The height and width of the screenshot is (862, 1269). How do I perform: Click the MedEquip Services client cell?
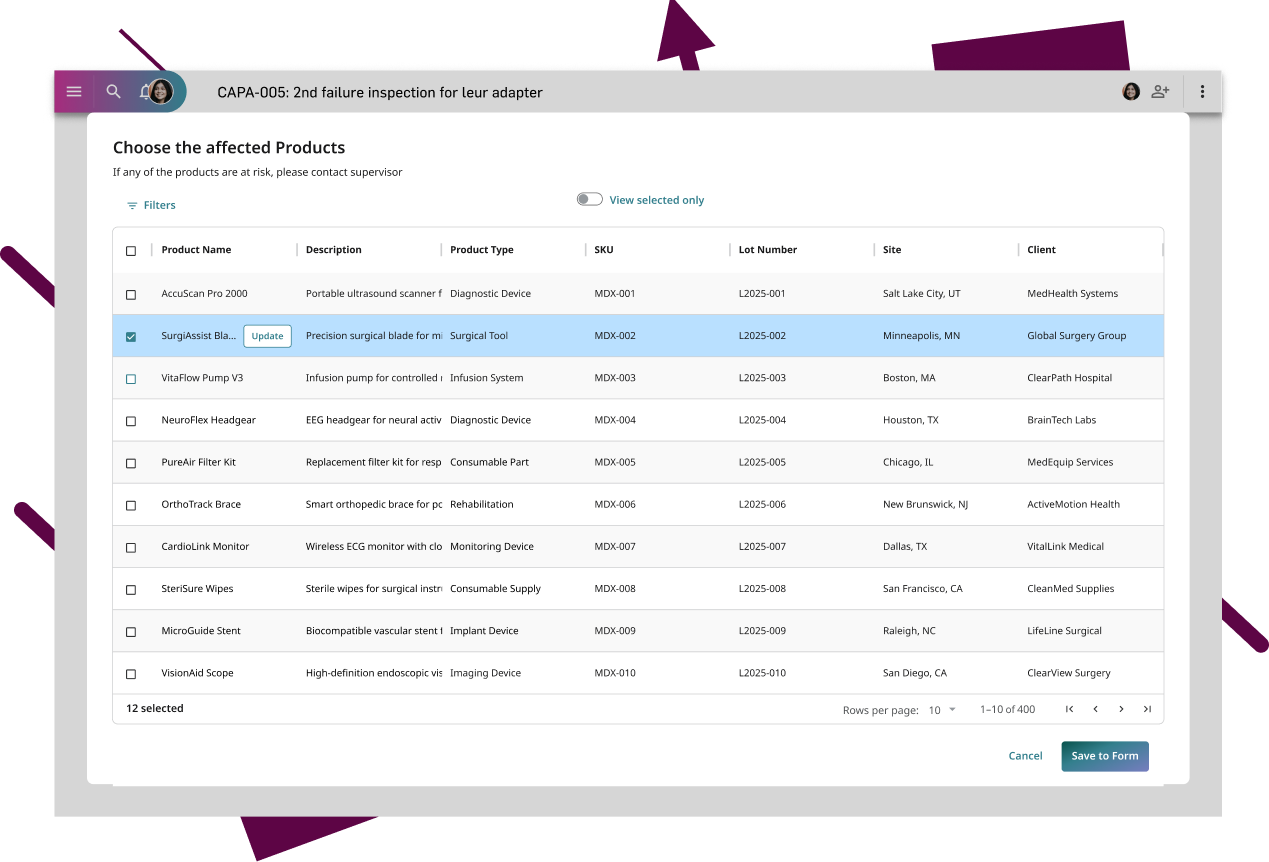pyautogui.click(x=1070, y=462)
